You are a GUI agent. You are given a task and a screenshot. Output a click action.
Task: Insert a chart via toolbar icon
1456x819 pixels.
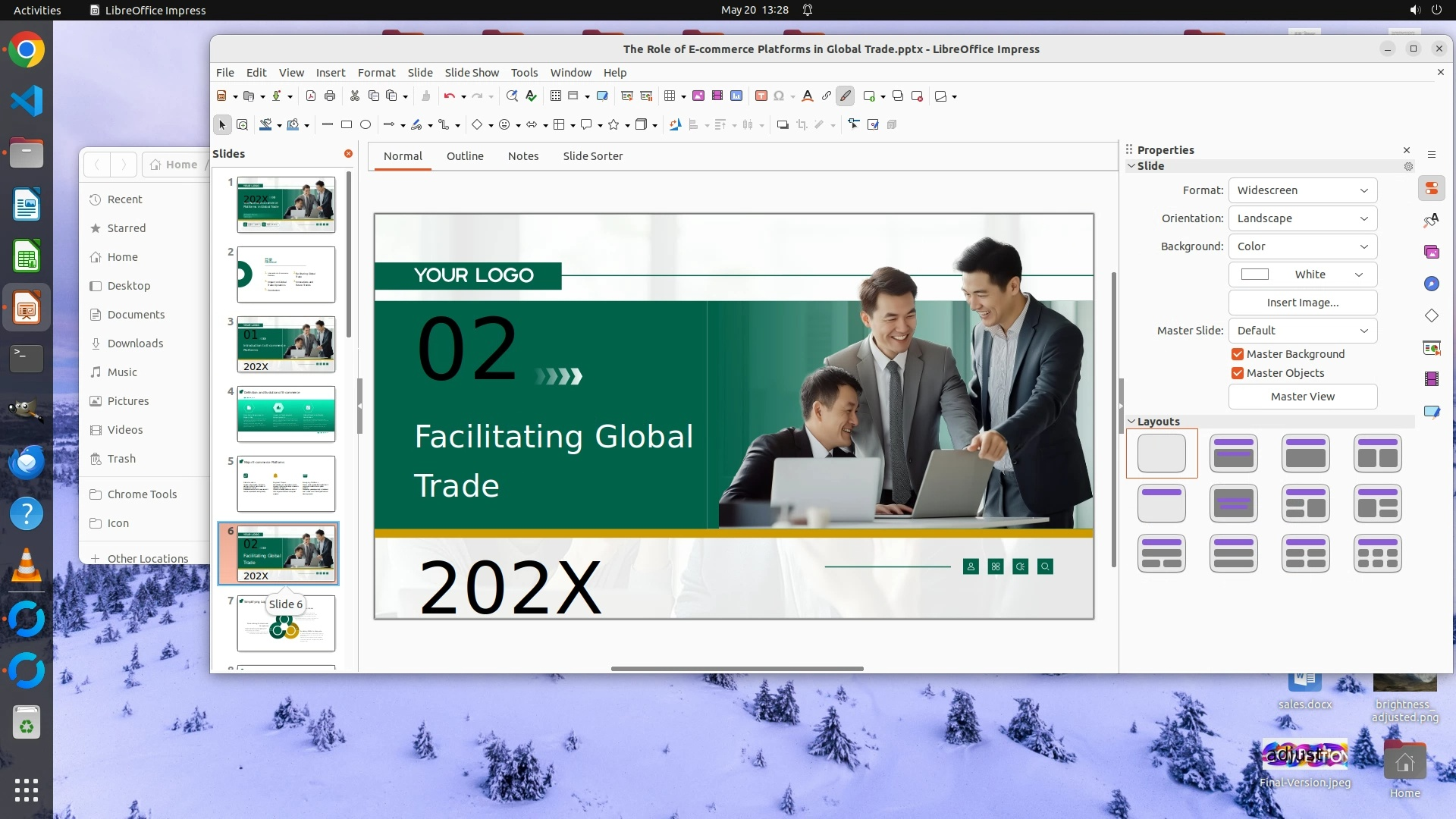coord(736,96)
